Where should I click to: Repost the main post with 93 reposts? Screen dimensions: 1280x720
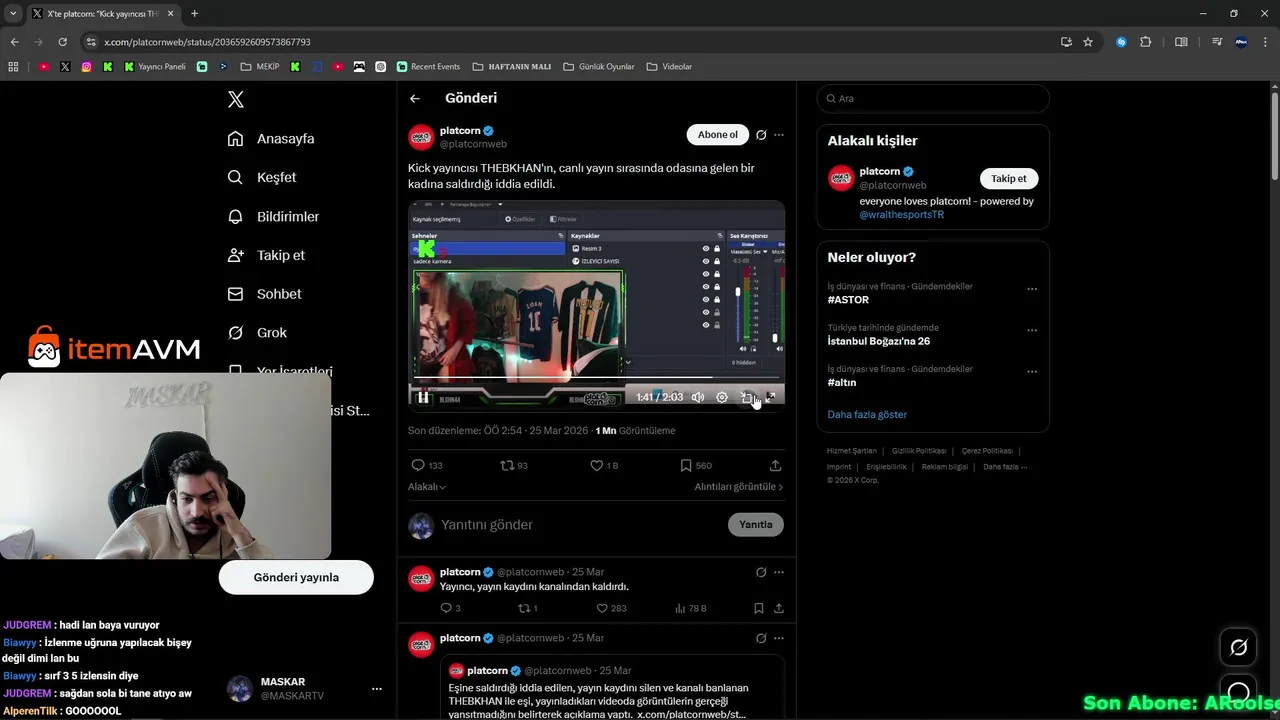[x=514, y=466]
